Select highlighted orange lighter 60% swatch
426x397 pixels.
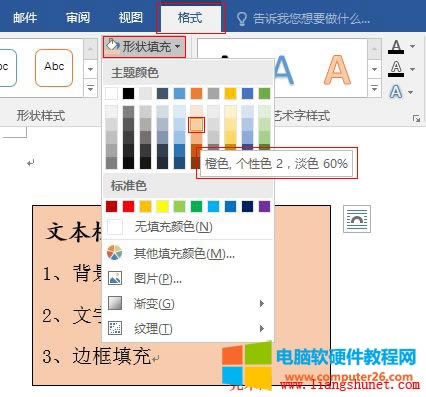(x=196, y=125)
